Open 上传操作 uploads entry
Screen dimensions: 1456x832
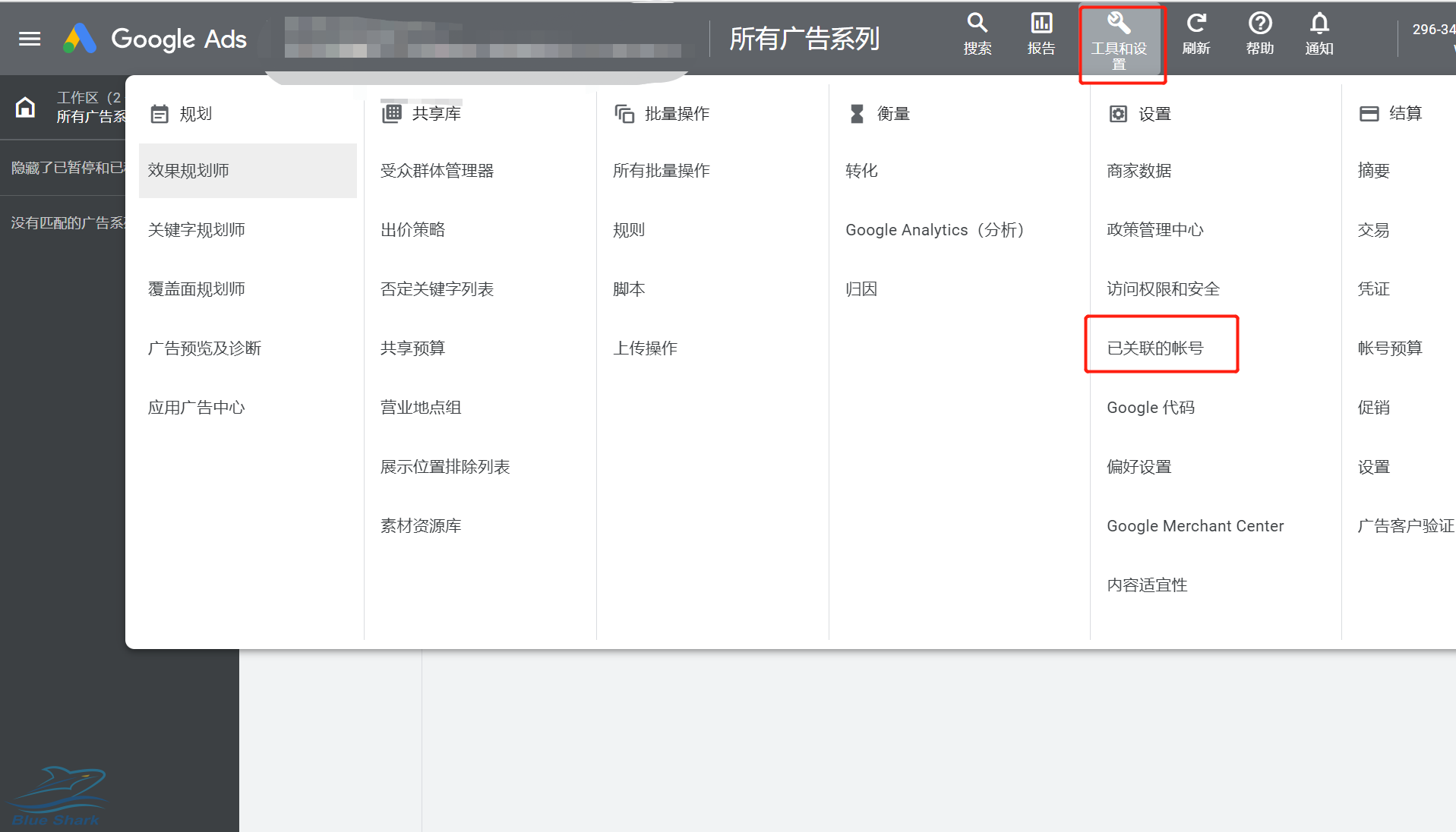pos(645,348)
